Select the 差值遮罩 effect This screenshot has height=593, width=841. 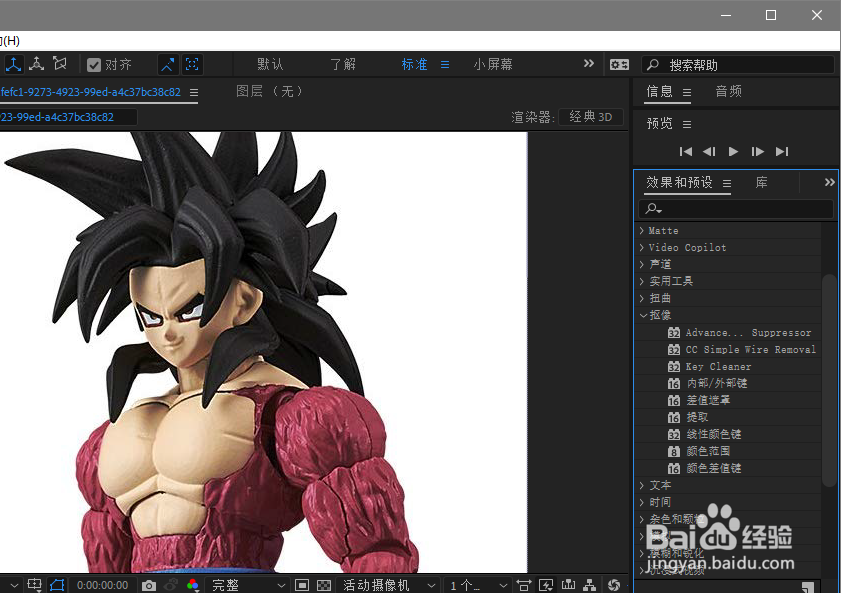(x=699, y=401)
